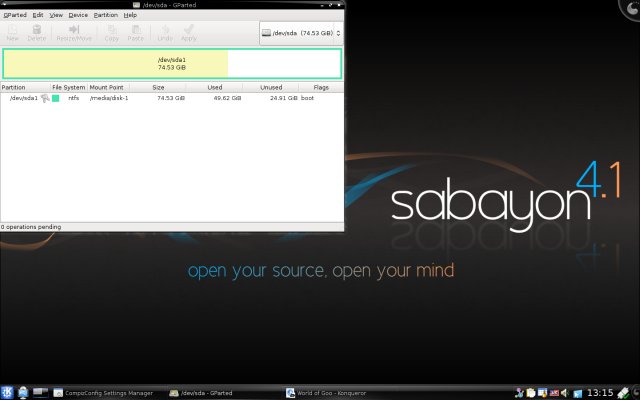
Task: Open the Device menu
Action: 78,15
